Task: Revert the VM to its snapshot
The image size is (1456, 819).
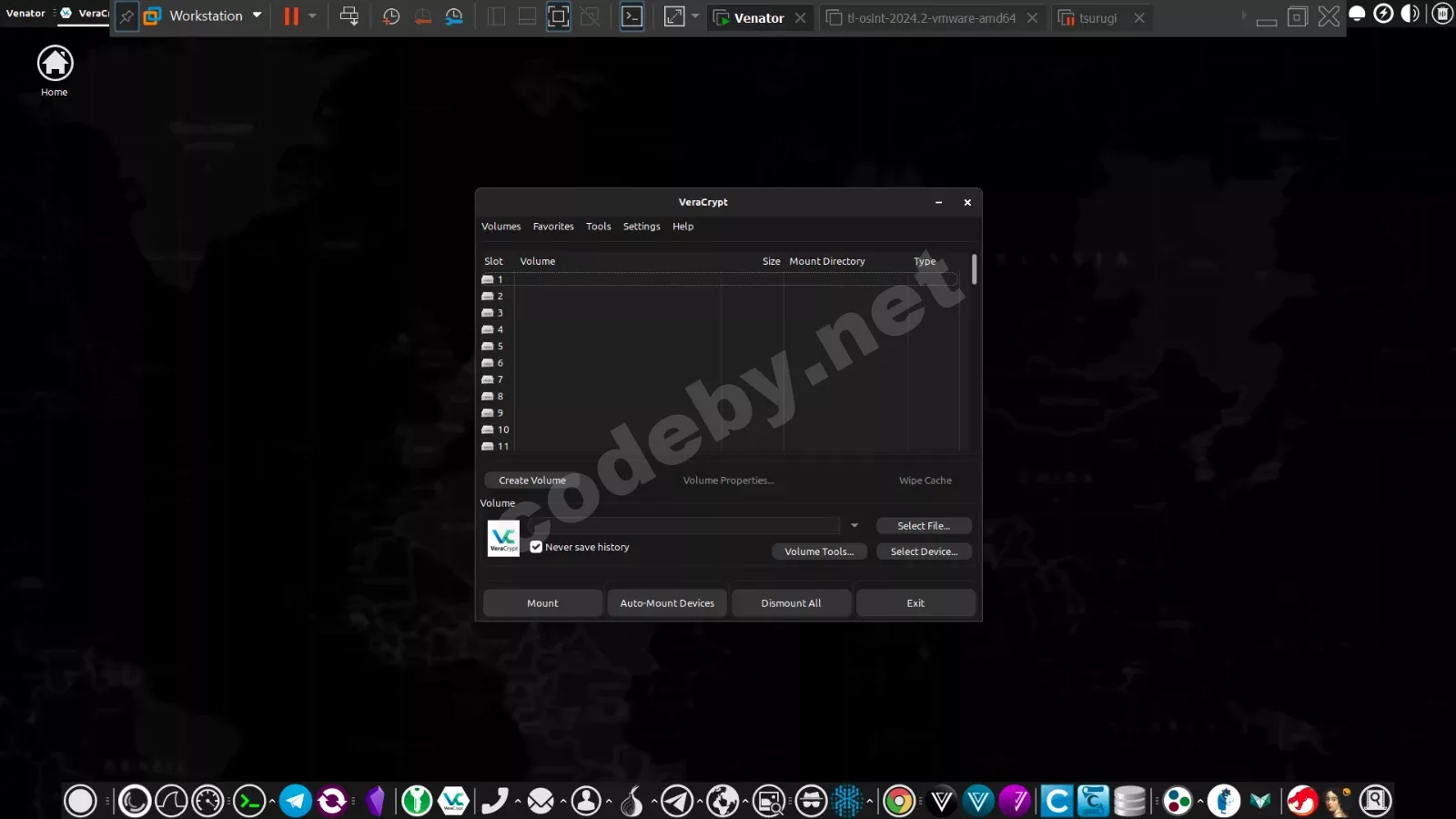Action: coord(423,15)
